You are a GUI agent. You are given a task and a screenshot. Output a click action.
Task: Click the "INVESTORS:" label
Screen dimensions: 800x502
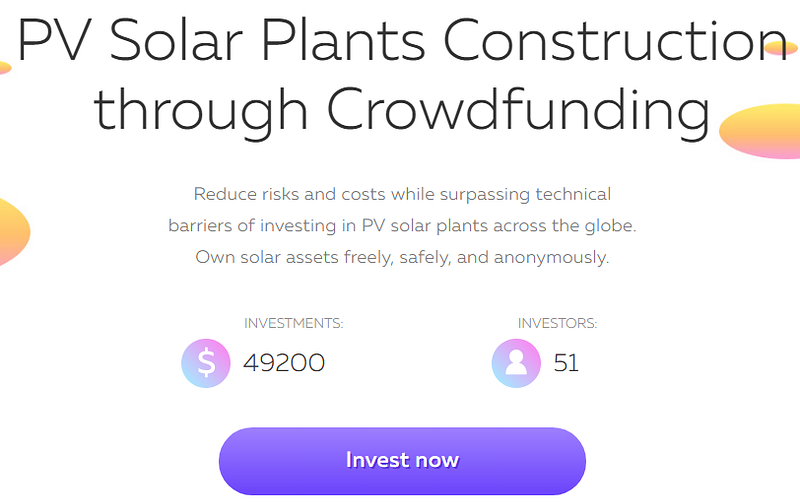[x=557, y=323]
